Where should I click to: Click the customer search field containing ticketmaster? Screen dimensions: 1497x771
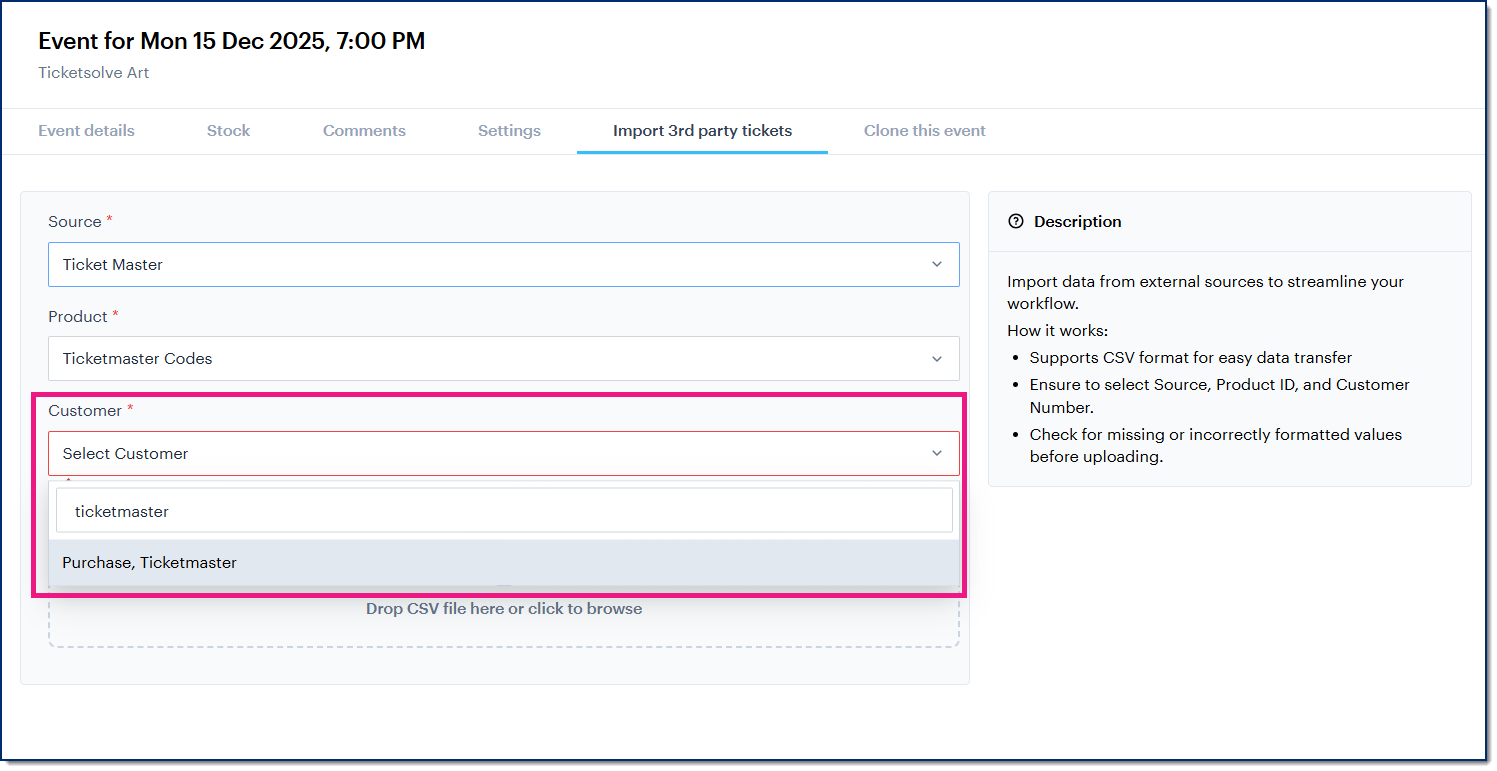pyautogui.click(x=504, y=511)
